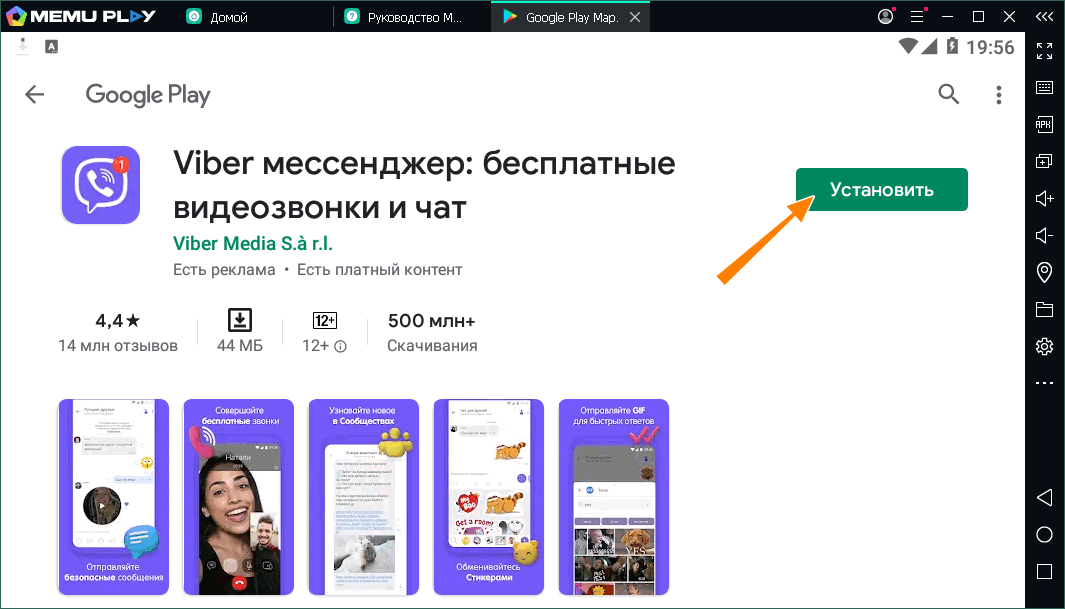This screenshot has width=1065, height=609.
Task: Open the Совершайте бесплатные звонки screenshot
Action: (238, 497)
